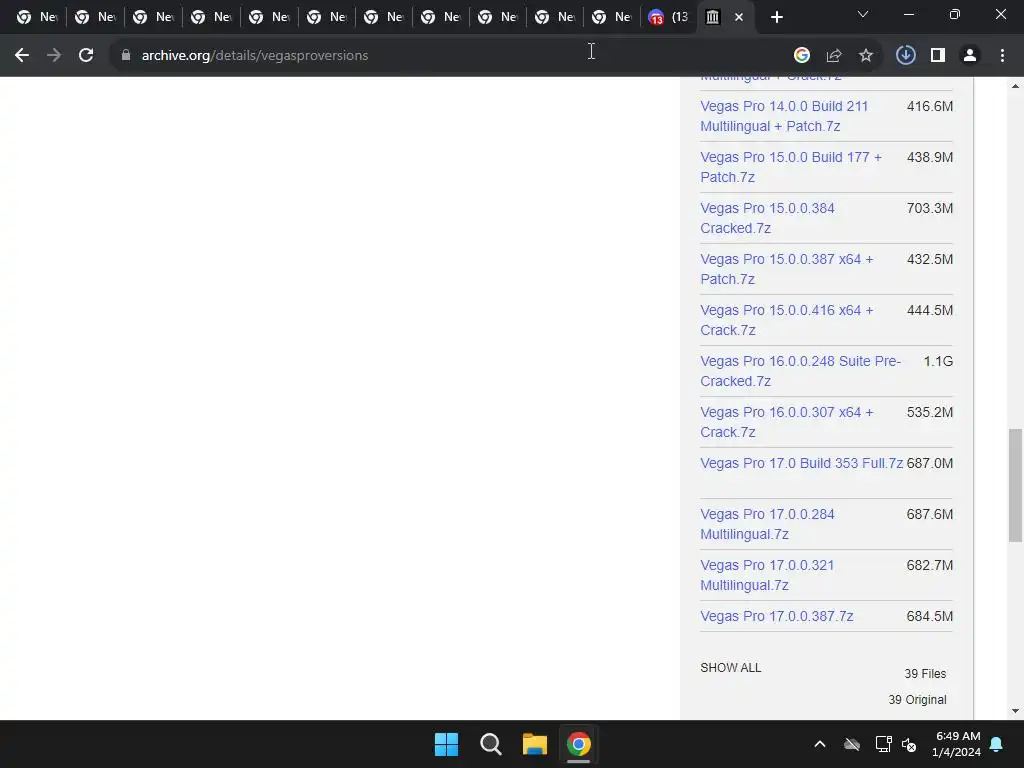This screenshot has width=1024, height=768.
Task: Click the muted volume tray icon
Action: [x=908, y=744]
